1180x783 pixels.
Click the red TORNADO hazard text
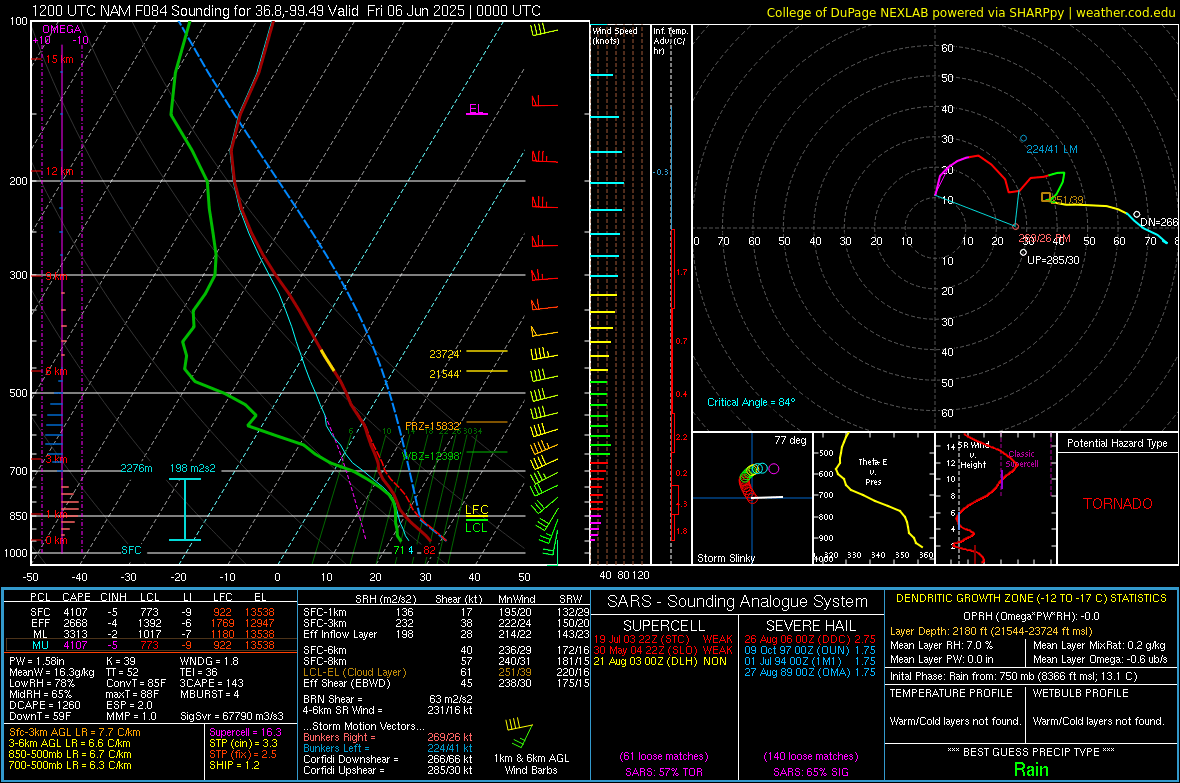tap(1118, 504)
